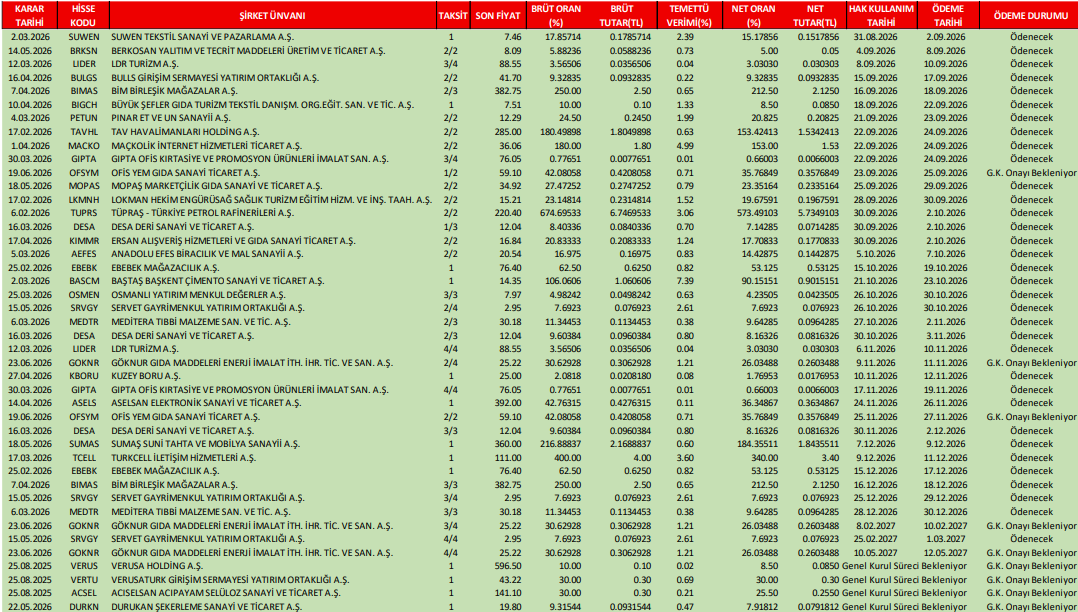Viewport: 1078px width, 612px height.
Task: Click the ŞİRKET ÜNVANI header cell
Action: pyautogui.click(x=273, y=16)
